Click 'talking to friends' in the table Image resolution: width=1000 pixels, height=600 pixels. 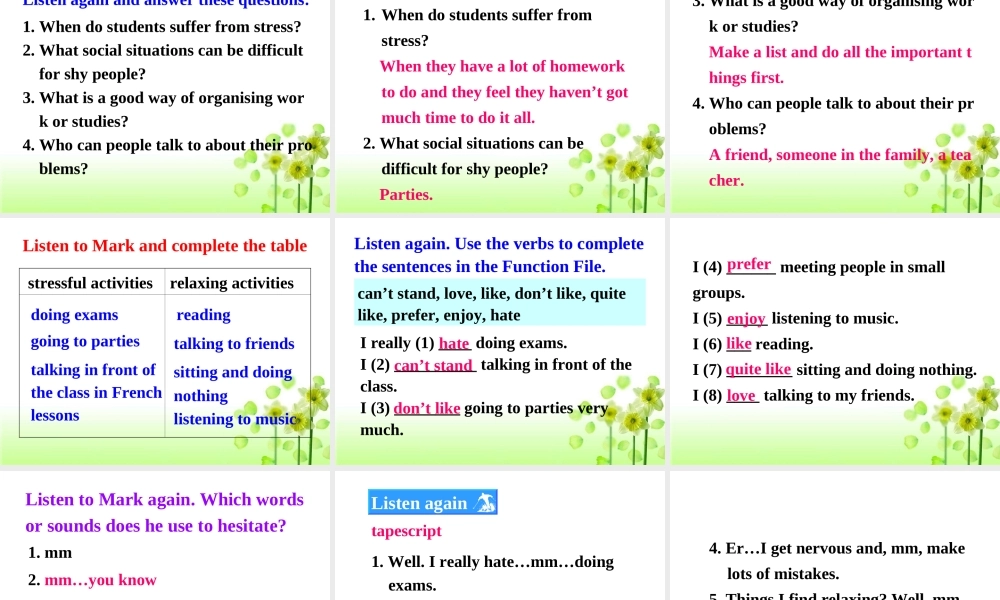click(234, 344)
